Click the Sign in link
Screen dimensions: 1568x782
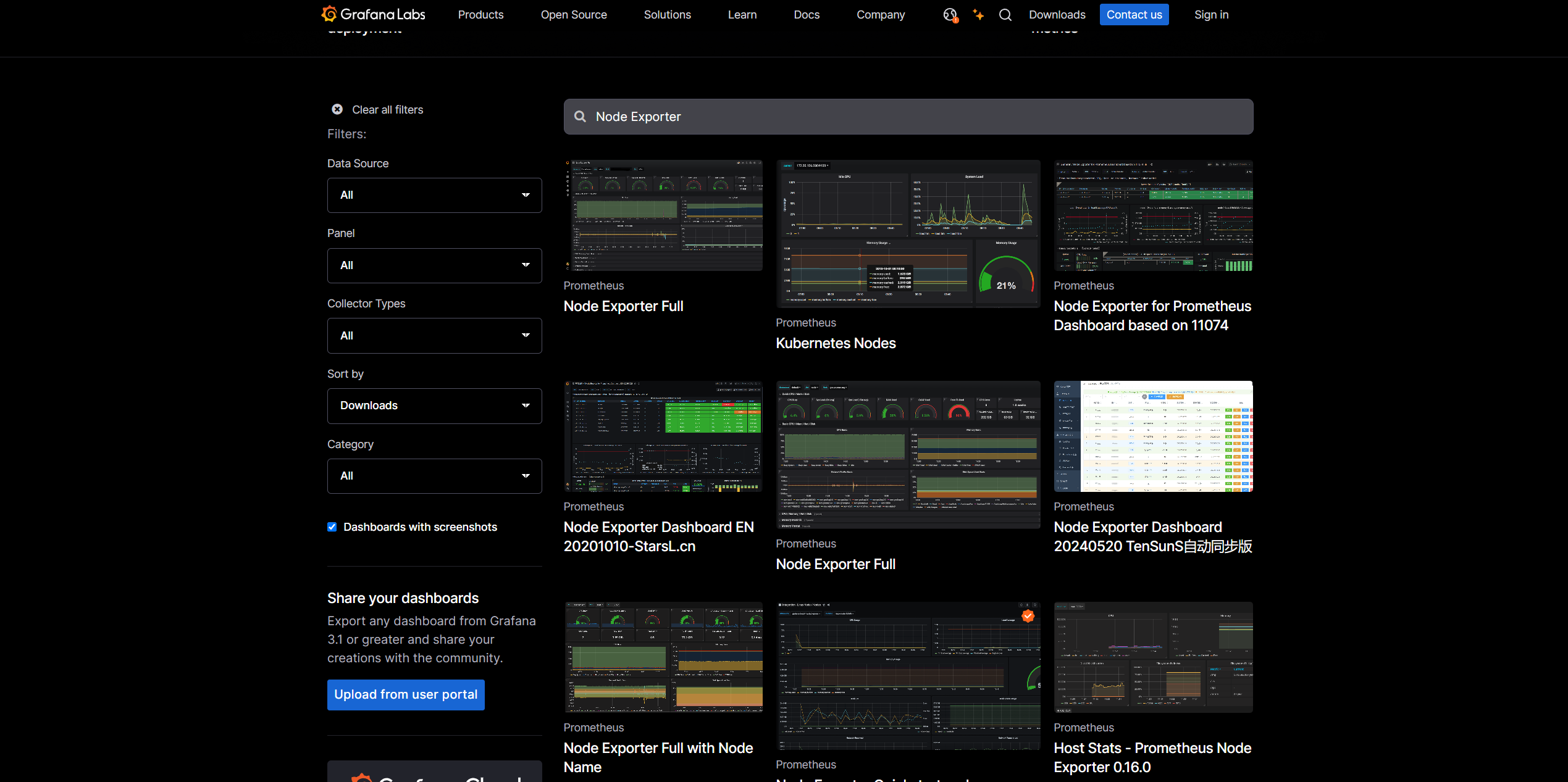point(1211,14)
